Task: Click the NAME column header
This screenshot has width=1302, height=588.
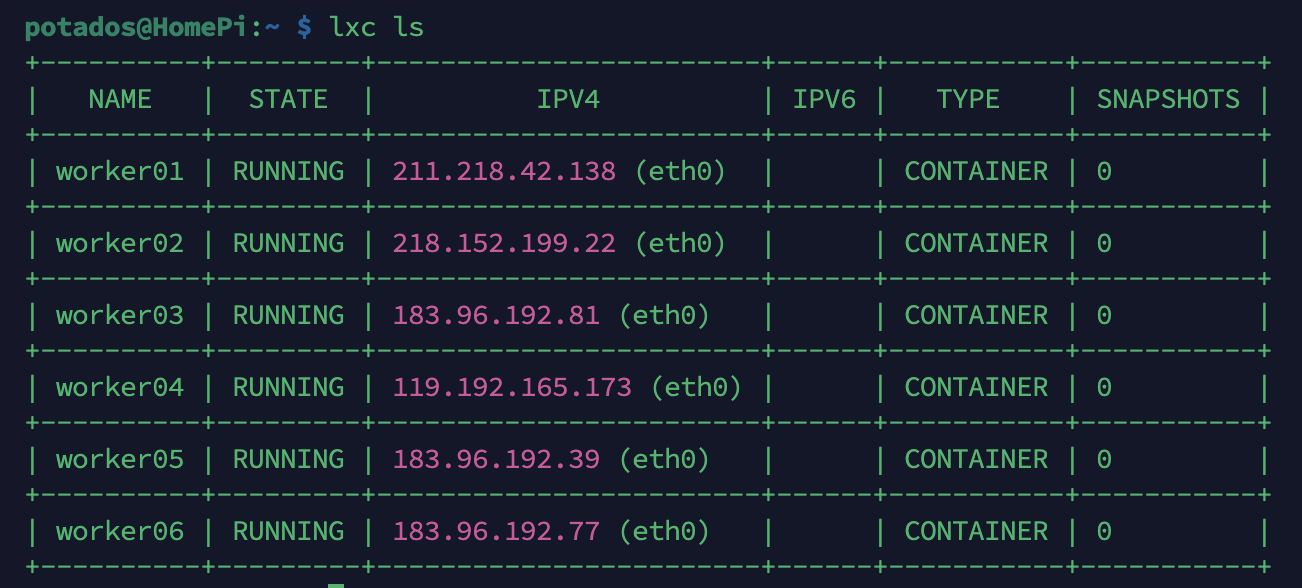Action: (x=120, y=99)
